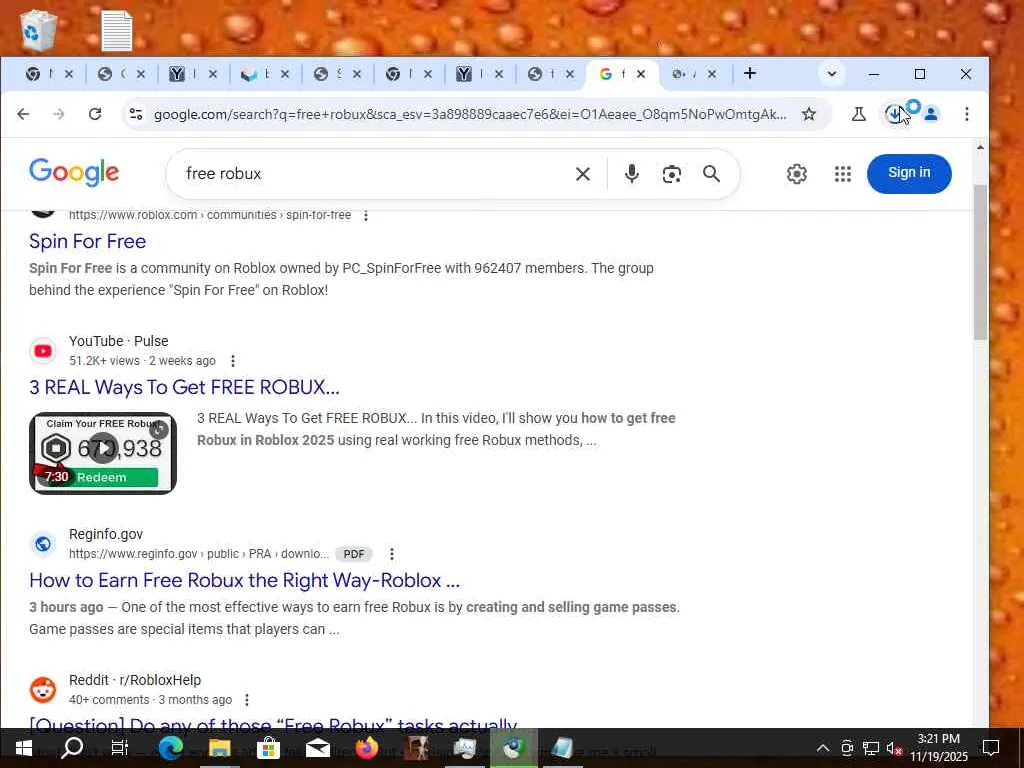
Task: Open 'How to Earn Free Robux the Right Way' link
Action: [x=244, y=580]
